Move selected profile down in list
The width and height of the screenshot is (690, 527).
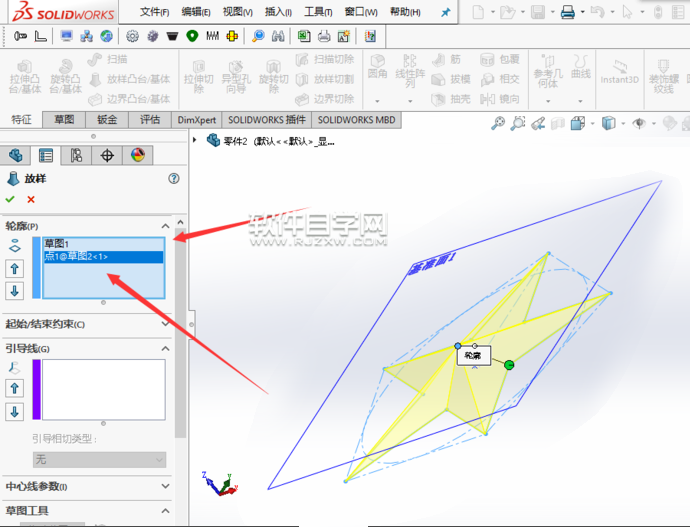pos(14,291)
